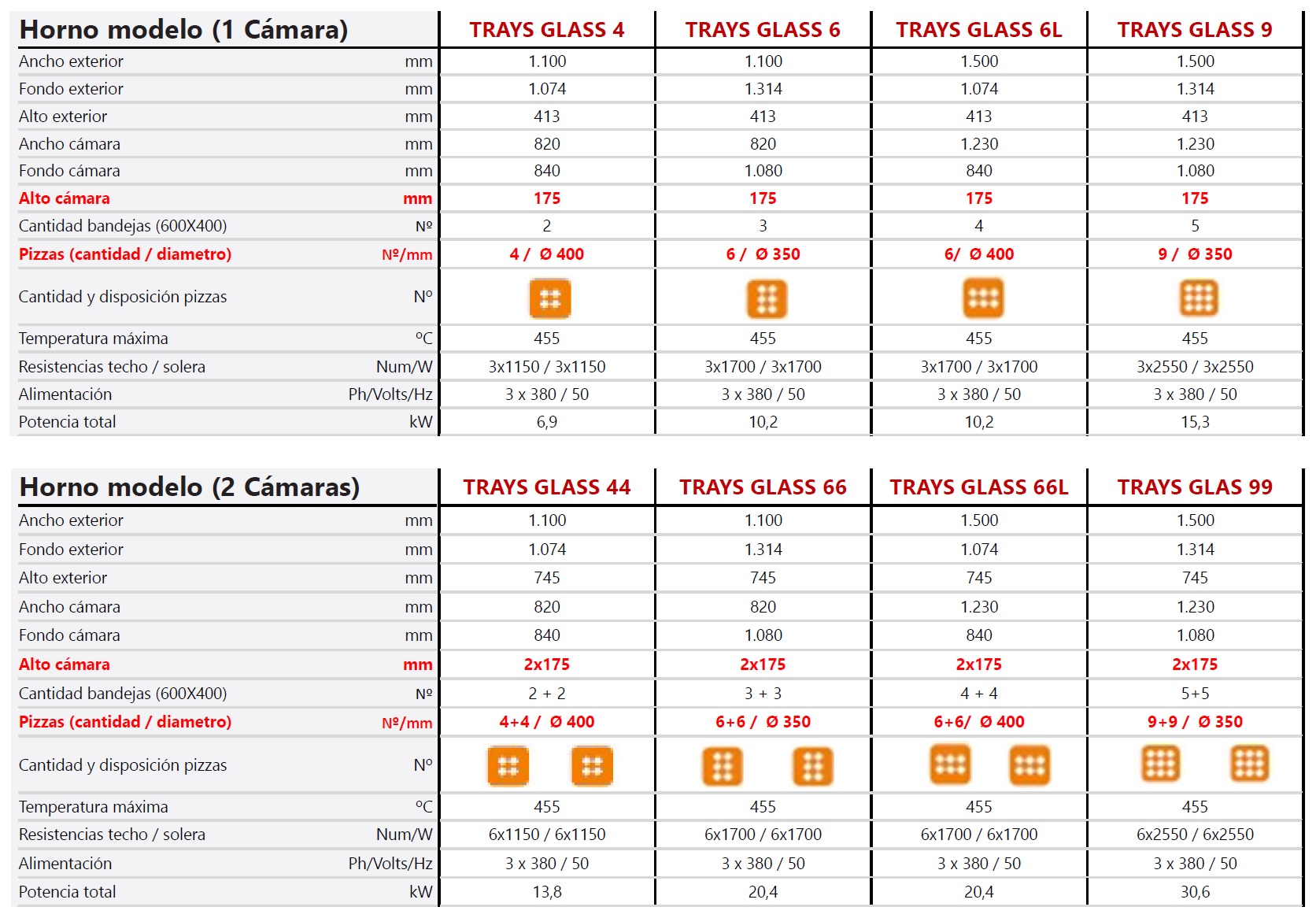Select the right pizza icon under TRAYS GLASS 66
Image resolution: width=1316 pixels, height=918 pixels.
pyautogui.click(x=813, y=766)
